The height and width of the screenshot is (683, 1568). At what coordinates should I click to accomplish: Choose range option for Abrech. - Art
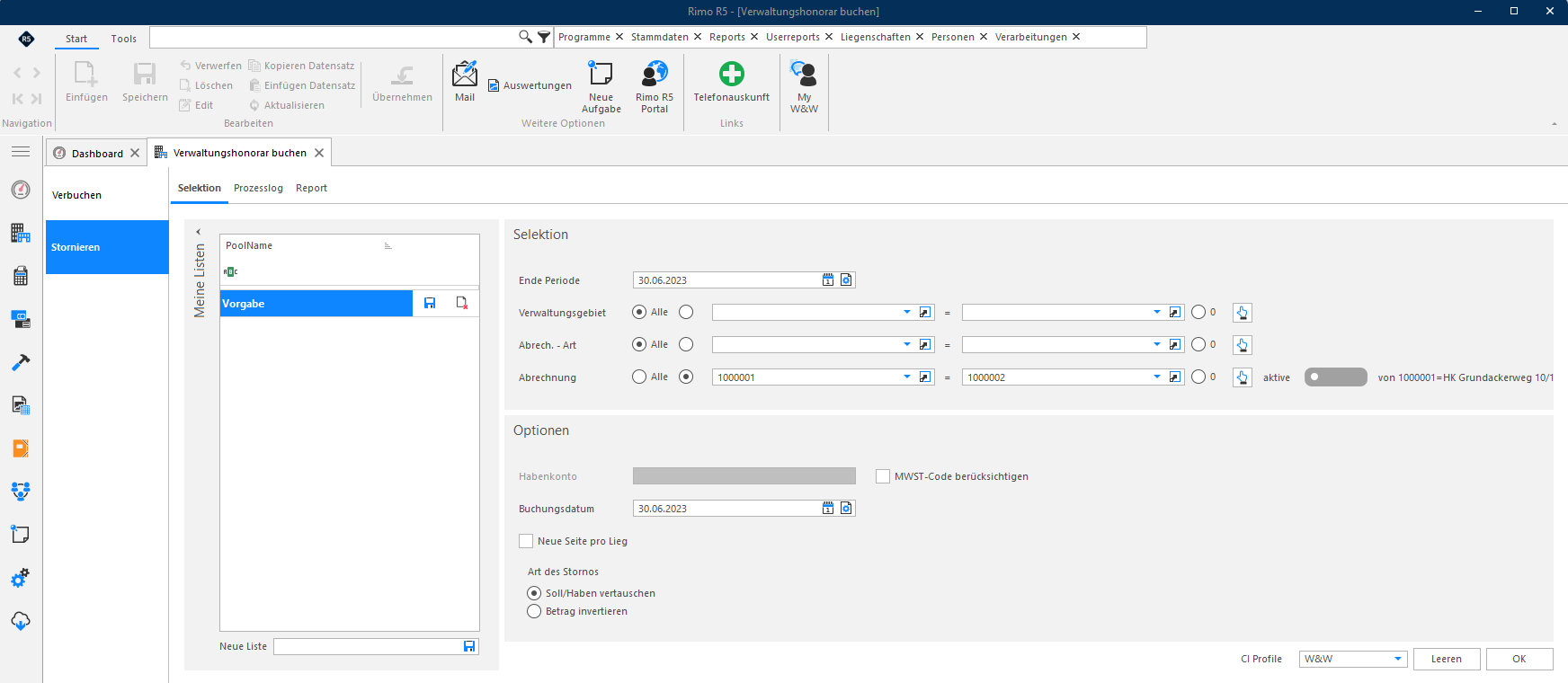click(686, 344)
